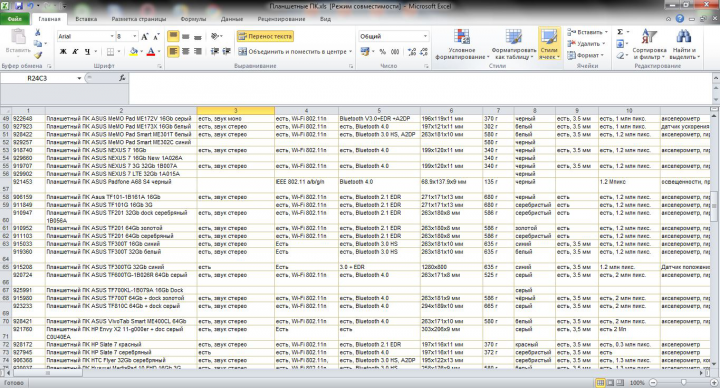Increase font size with the large A icon

145,36
